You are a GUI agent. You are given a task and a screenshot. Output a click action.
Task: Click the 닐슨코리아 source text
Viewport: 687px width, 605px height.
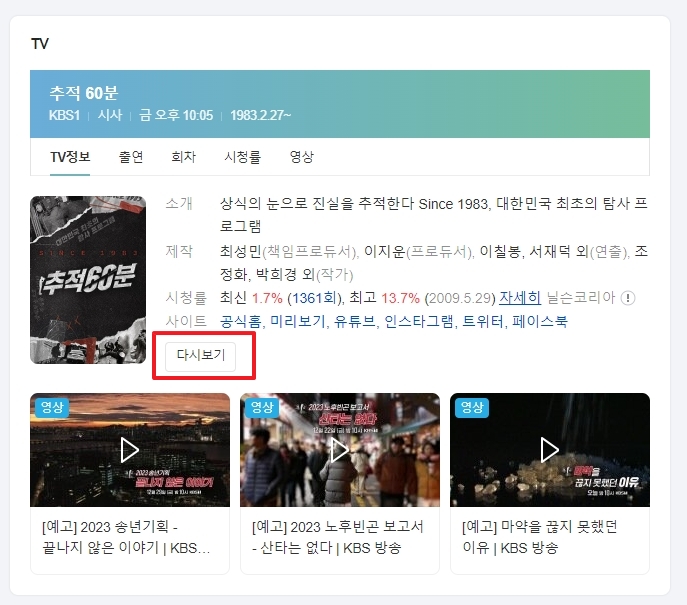[x=581, y=298]
